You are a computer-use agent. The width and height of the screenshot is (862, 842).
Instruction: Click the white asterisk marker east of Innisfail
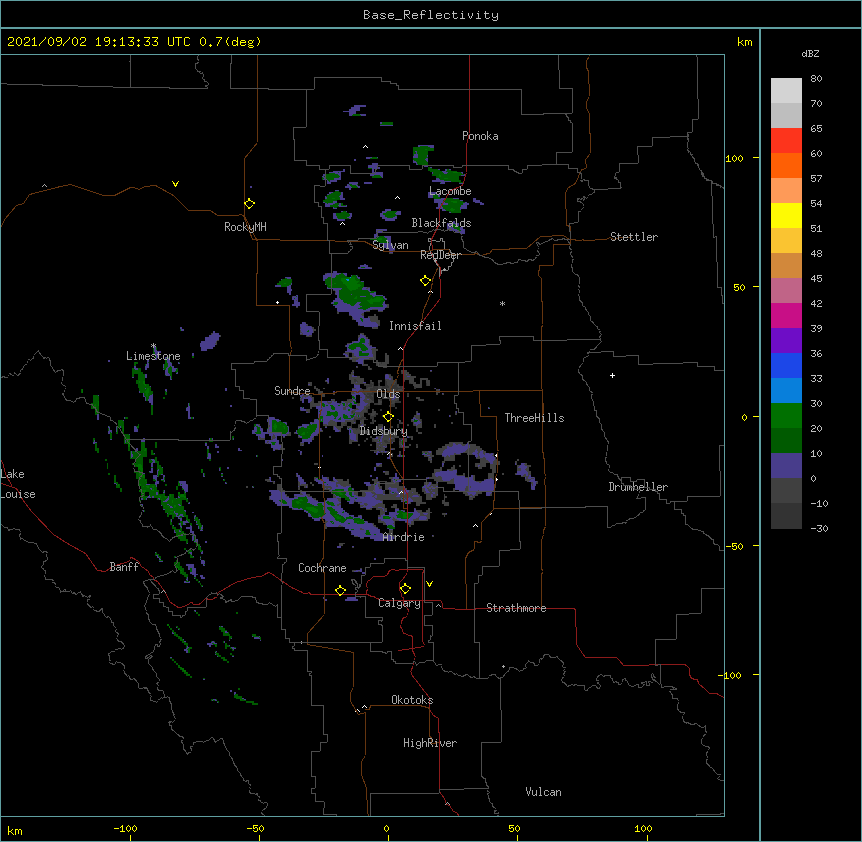click(502, 304)
